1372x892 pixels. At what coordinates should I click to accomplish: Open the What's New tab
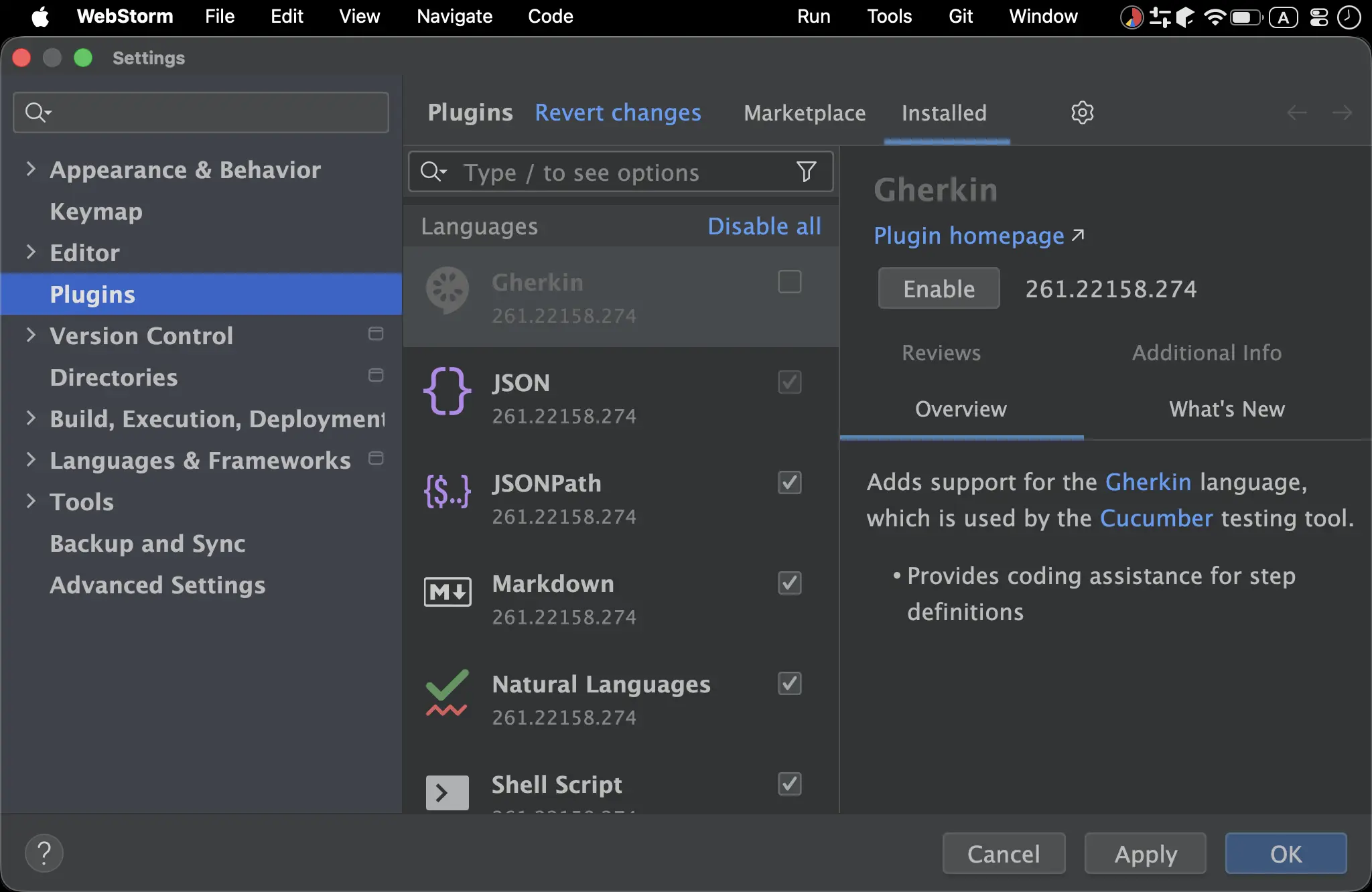pos(1227,409)
